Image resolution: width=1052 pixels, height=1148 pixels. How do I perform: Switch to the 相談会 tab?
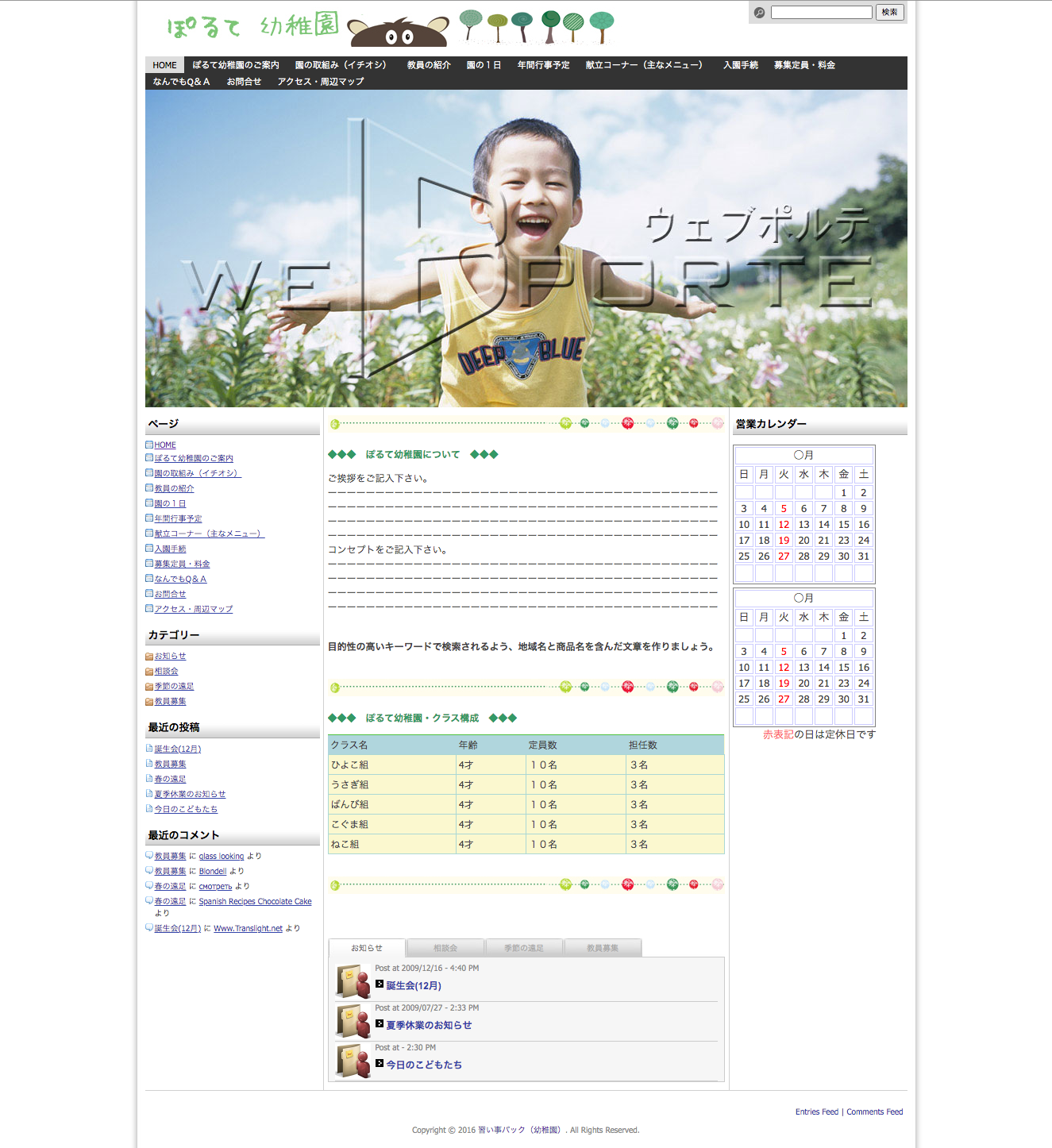click(445, 948)
